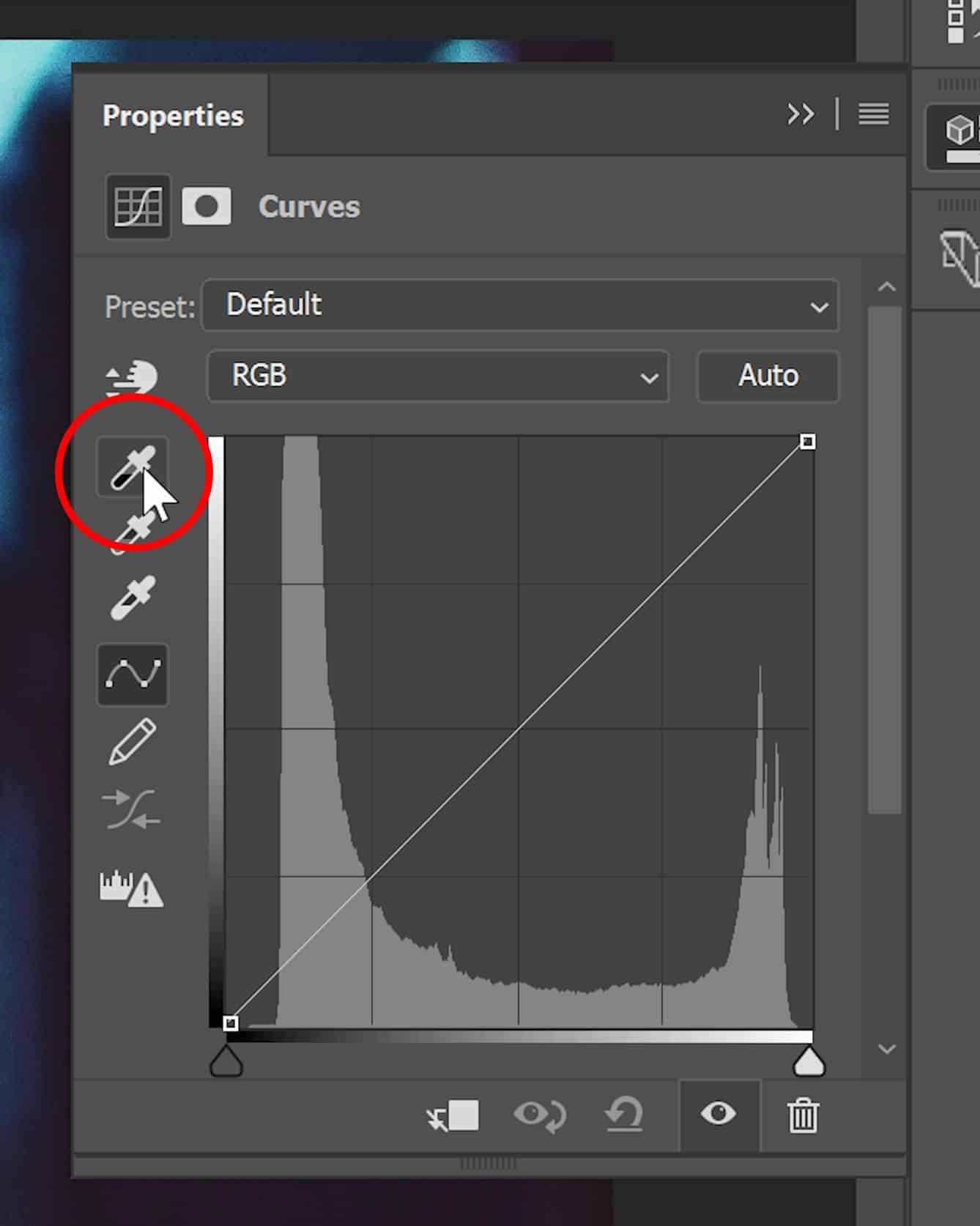Viewport: 980px width, 1226px height.
Task: Toggle Curves layer visibility eye
Action: pos(719,1114)
